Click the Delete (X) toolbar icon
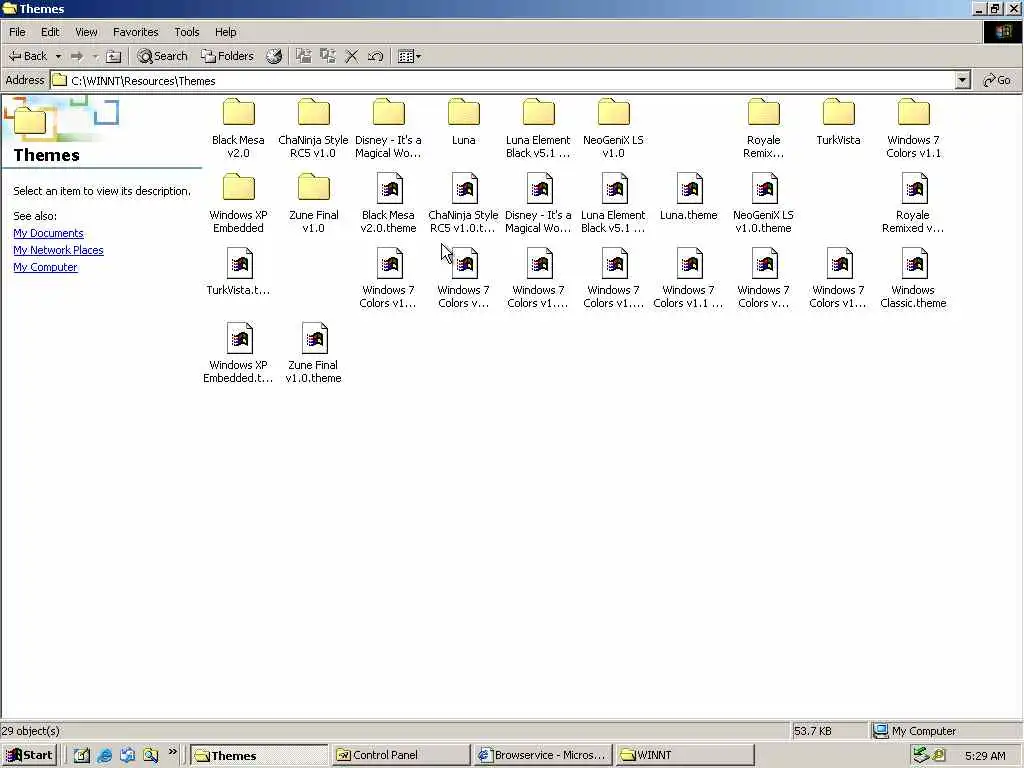1024x768 pixels. coord(351,56)
